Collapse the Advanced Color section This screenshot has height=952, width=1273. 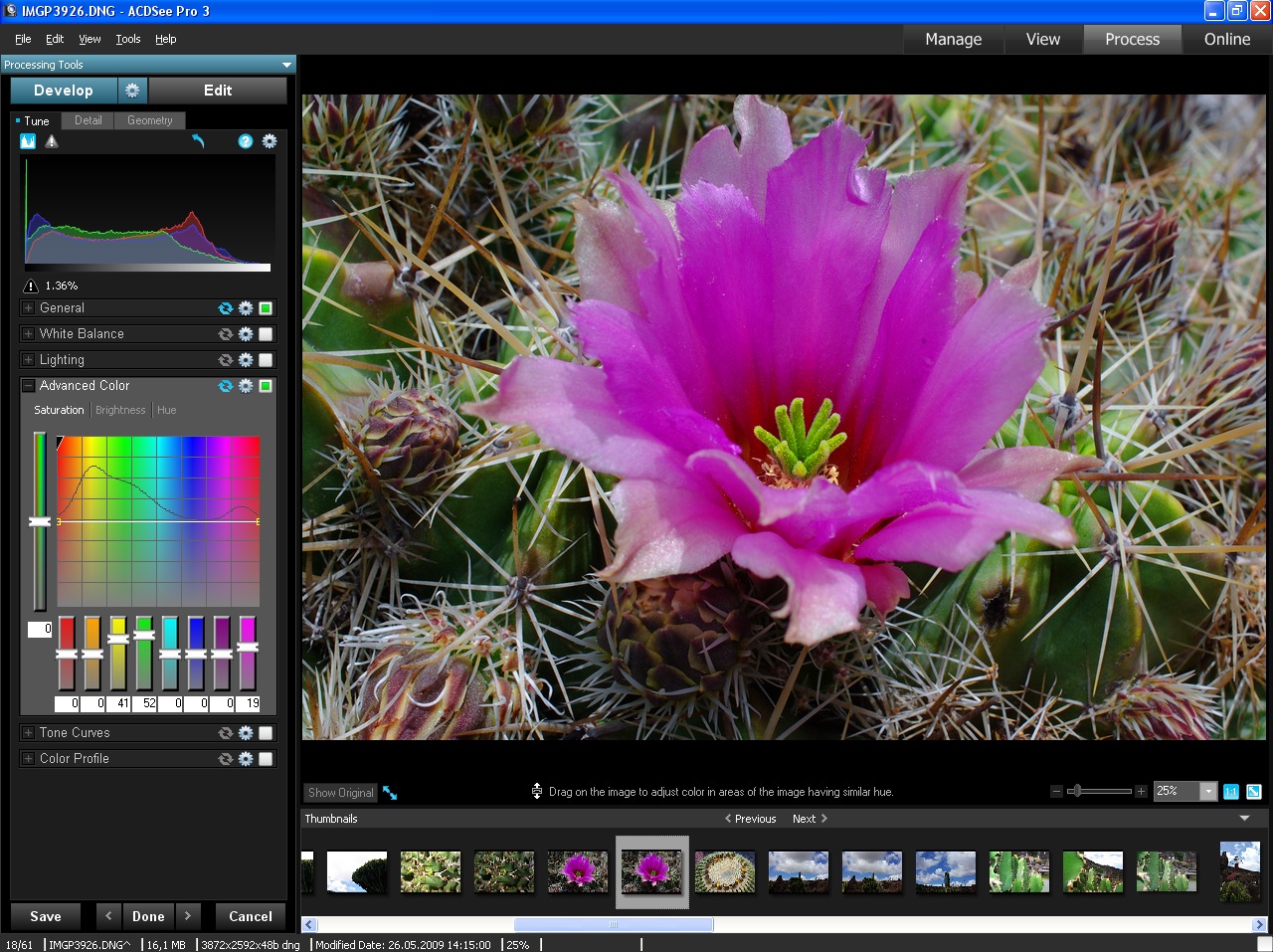click(x=27, y=385)
